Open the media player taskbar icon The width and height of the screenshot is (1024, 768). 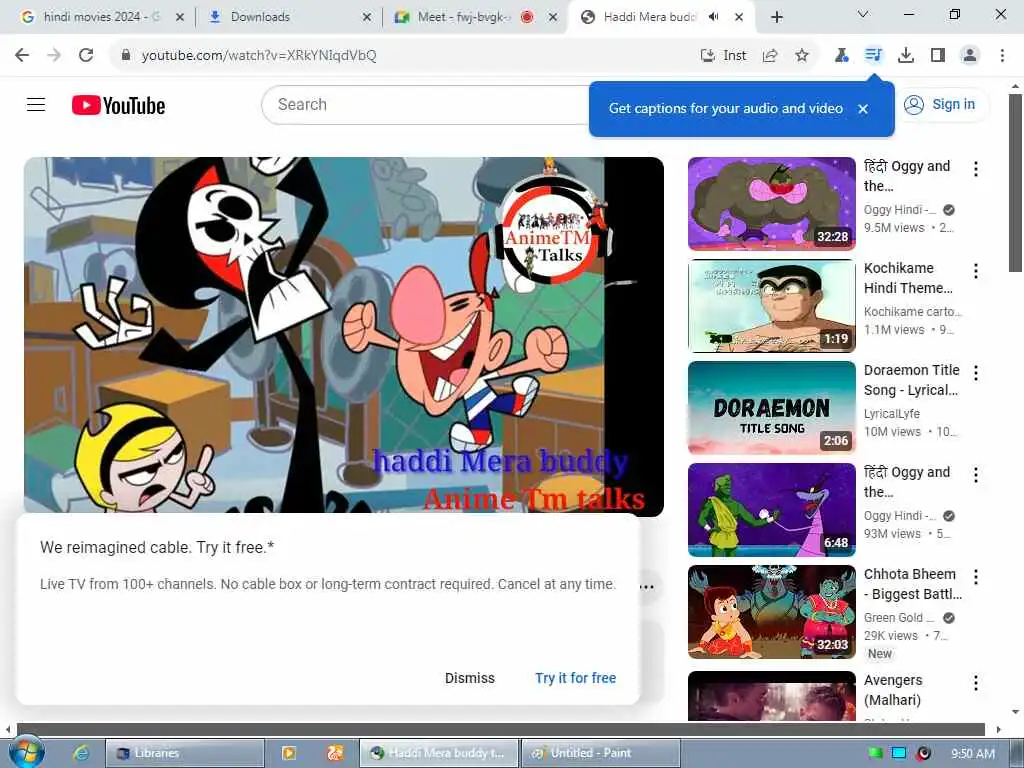pos(289,753)
